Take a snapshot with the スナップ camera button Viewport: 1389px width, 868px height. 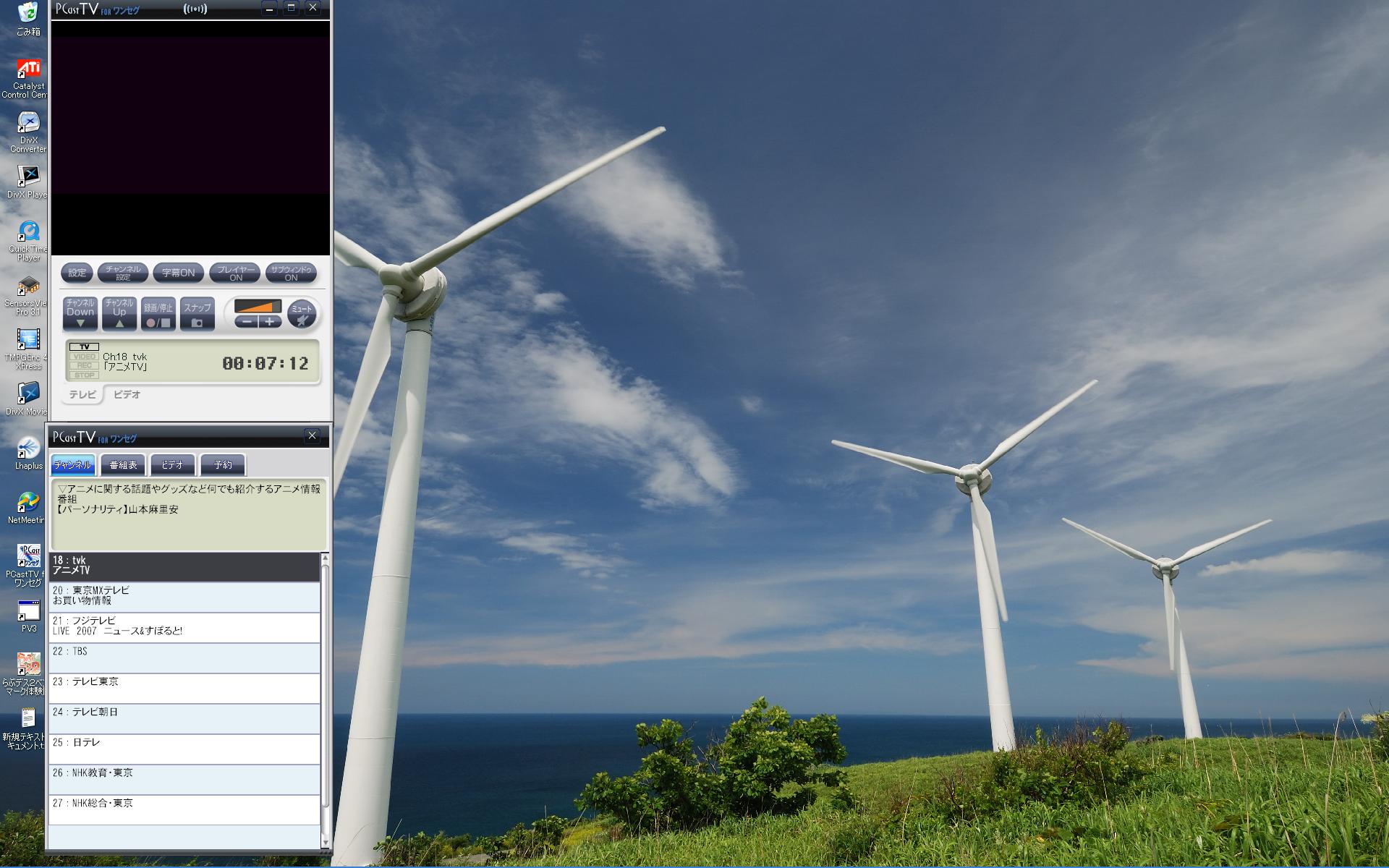[x=197, y=314]
